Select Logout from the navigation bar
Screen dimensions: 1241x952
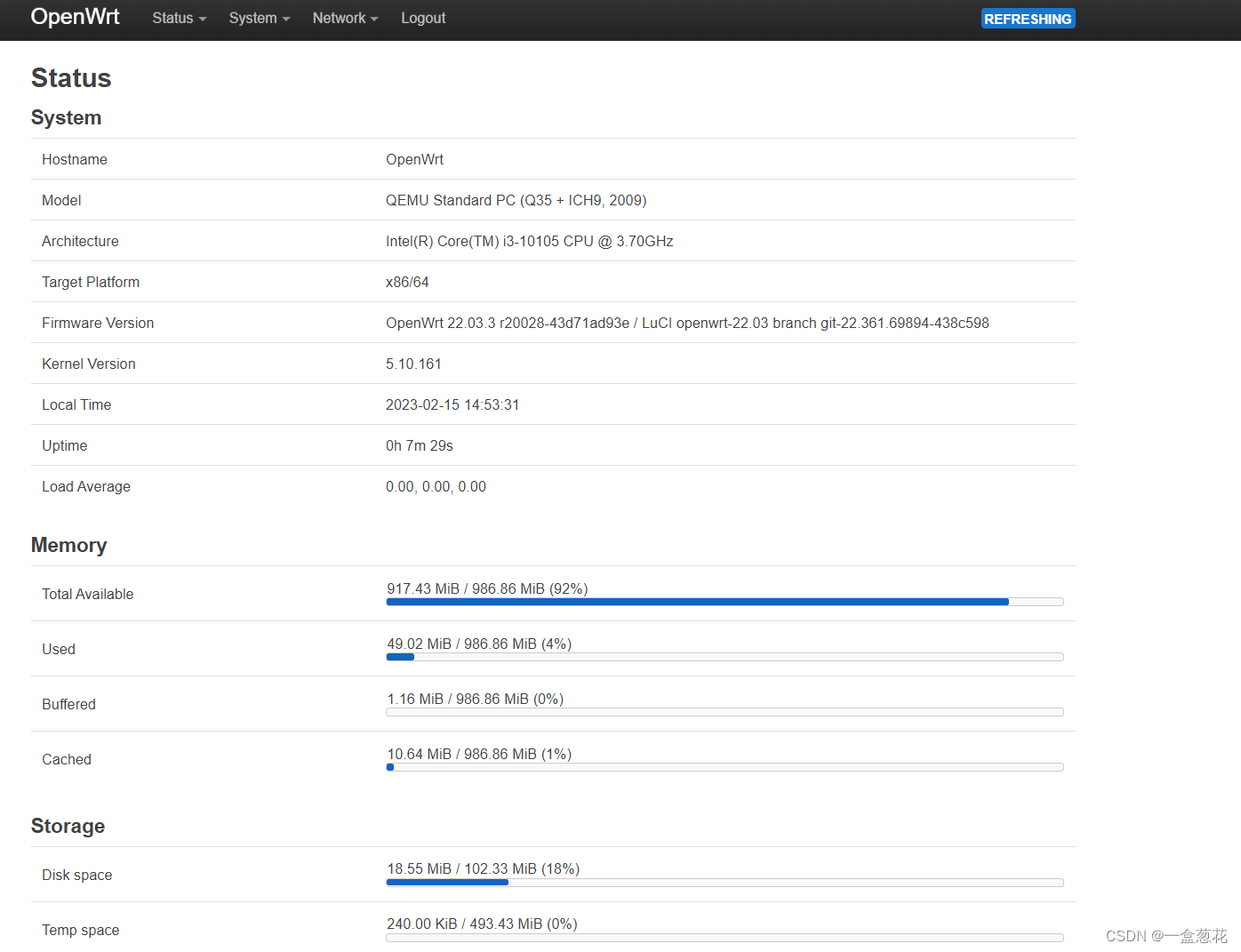pos(423,18)
